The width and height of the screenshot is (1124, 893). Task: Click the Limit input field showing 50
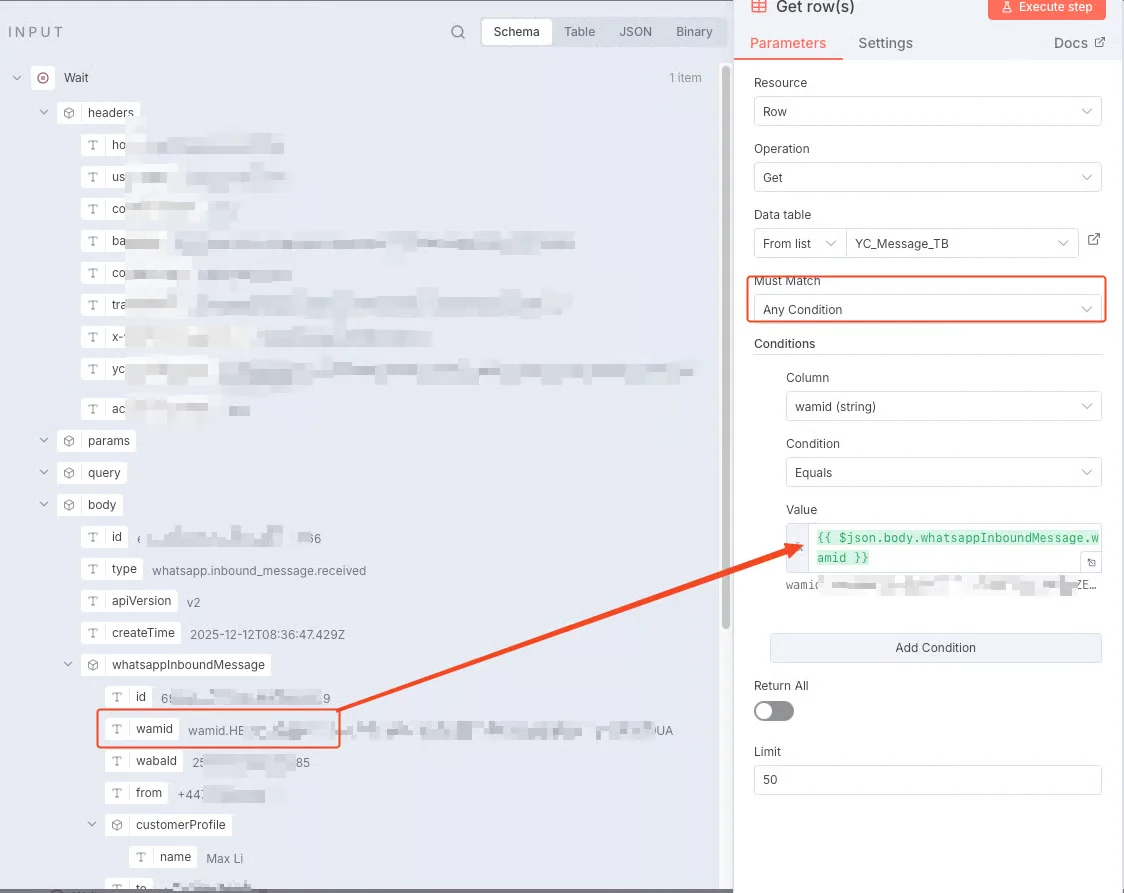pos(927,780)
